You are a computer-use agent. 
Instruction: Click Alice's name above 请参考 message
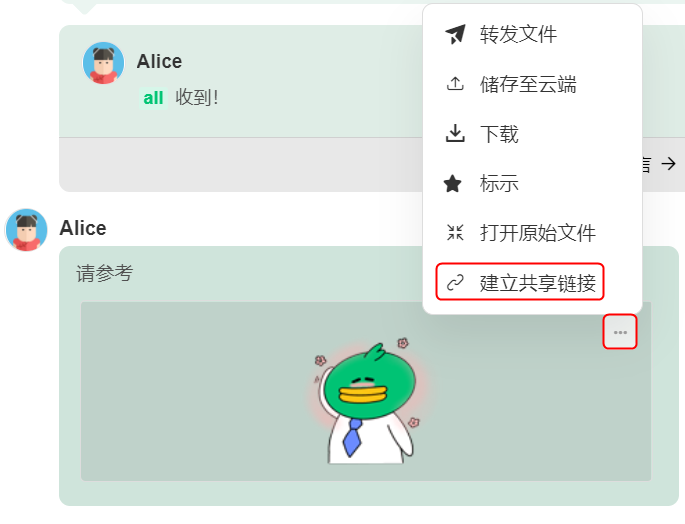(83, 228)
